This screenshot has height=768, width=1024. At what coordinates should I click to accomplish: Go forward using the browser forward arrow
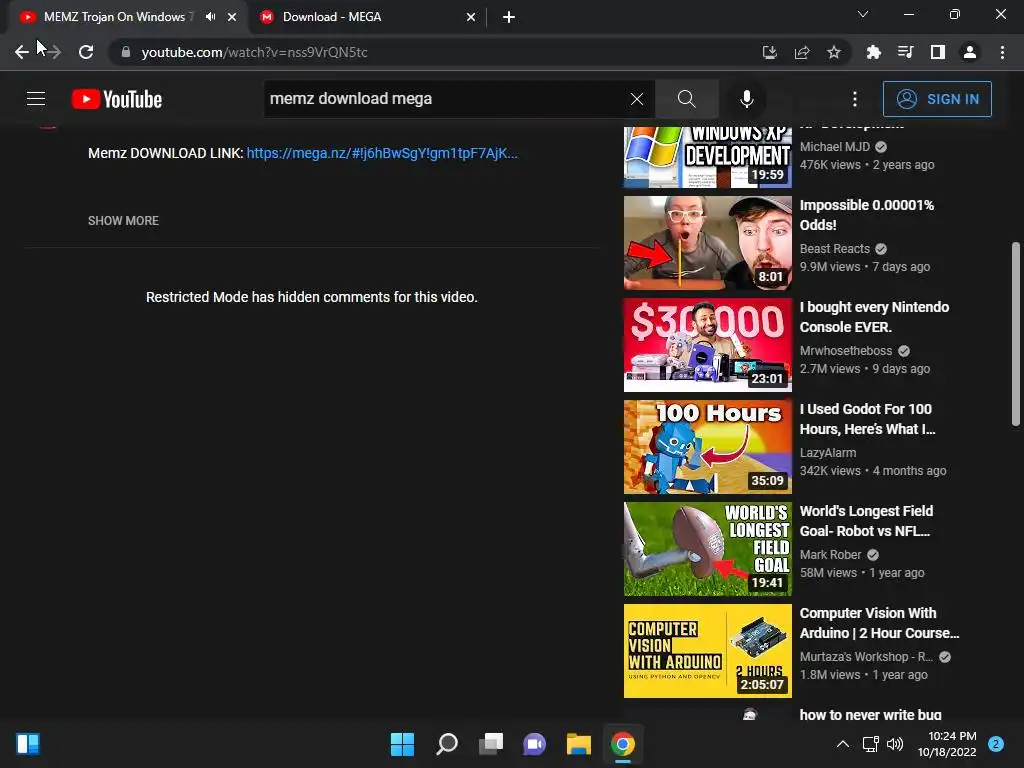[x=54, y=52]
